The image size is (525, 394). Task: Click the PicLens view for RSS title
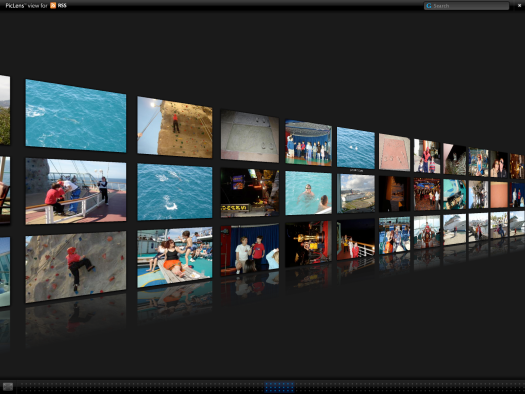36,5
